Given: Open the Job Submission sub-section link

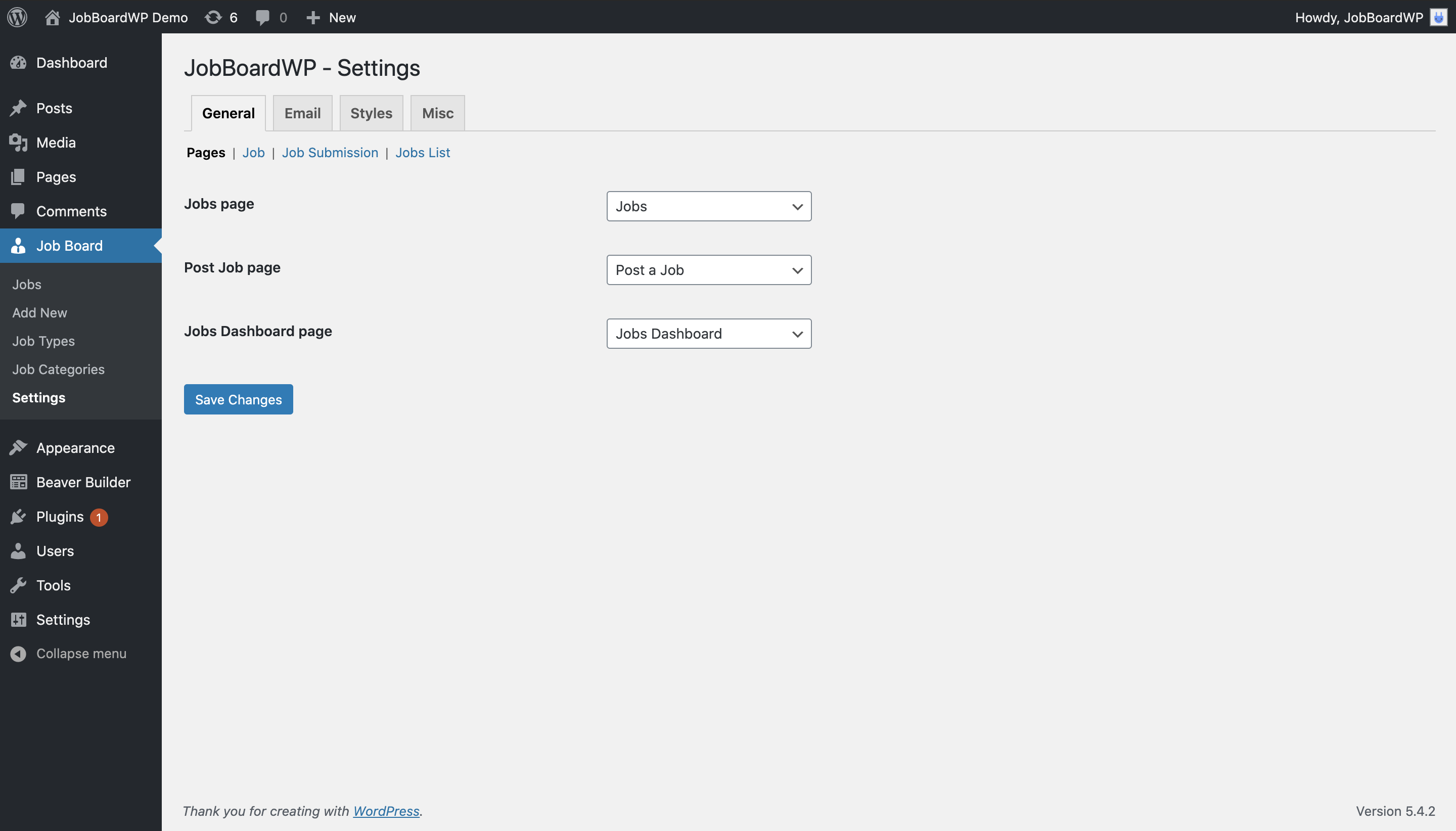Looking at the screenshot, I should pos(330,152).
